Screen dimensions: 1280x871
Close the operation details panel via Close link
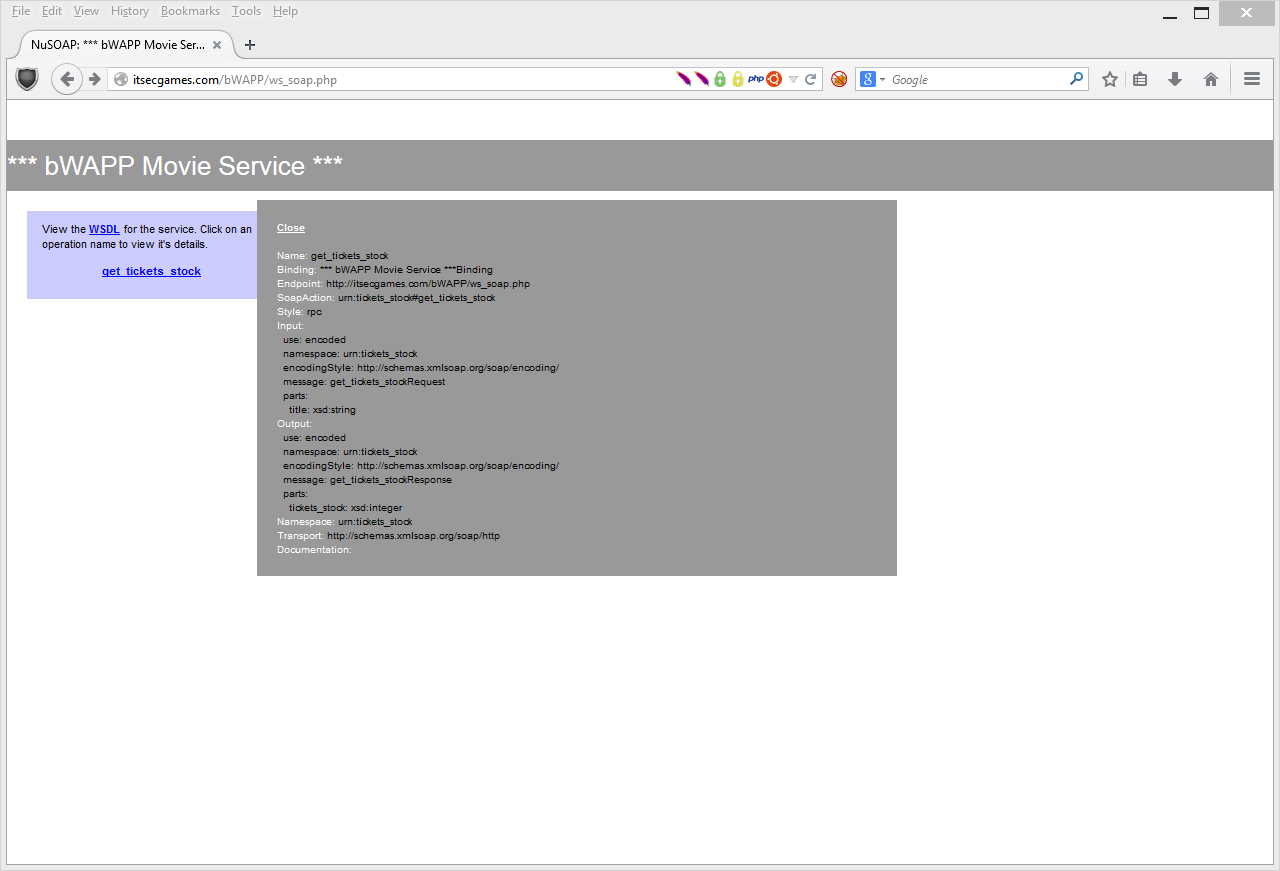point(291,228)
